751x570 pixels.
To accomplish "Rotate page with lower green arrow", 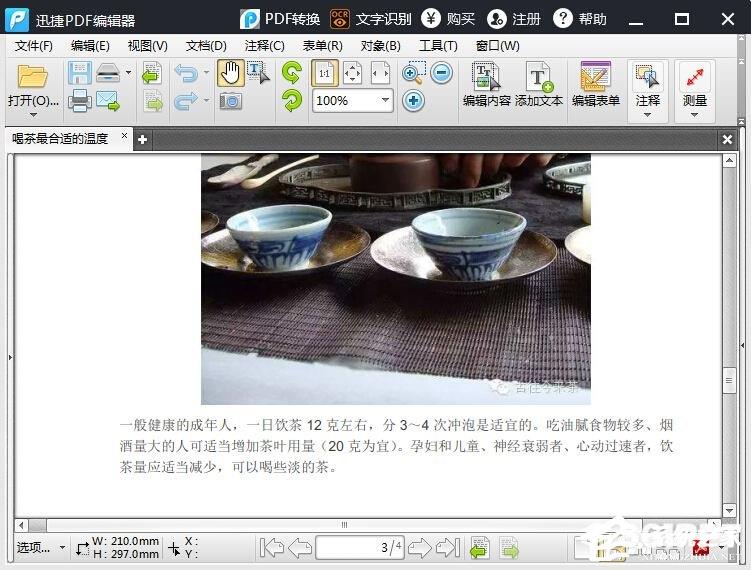I will pos(292,101).
